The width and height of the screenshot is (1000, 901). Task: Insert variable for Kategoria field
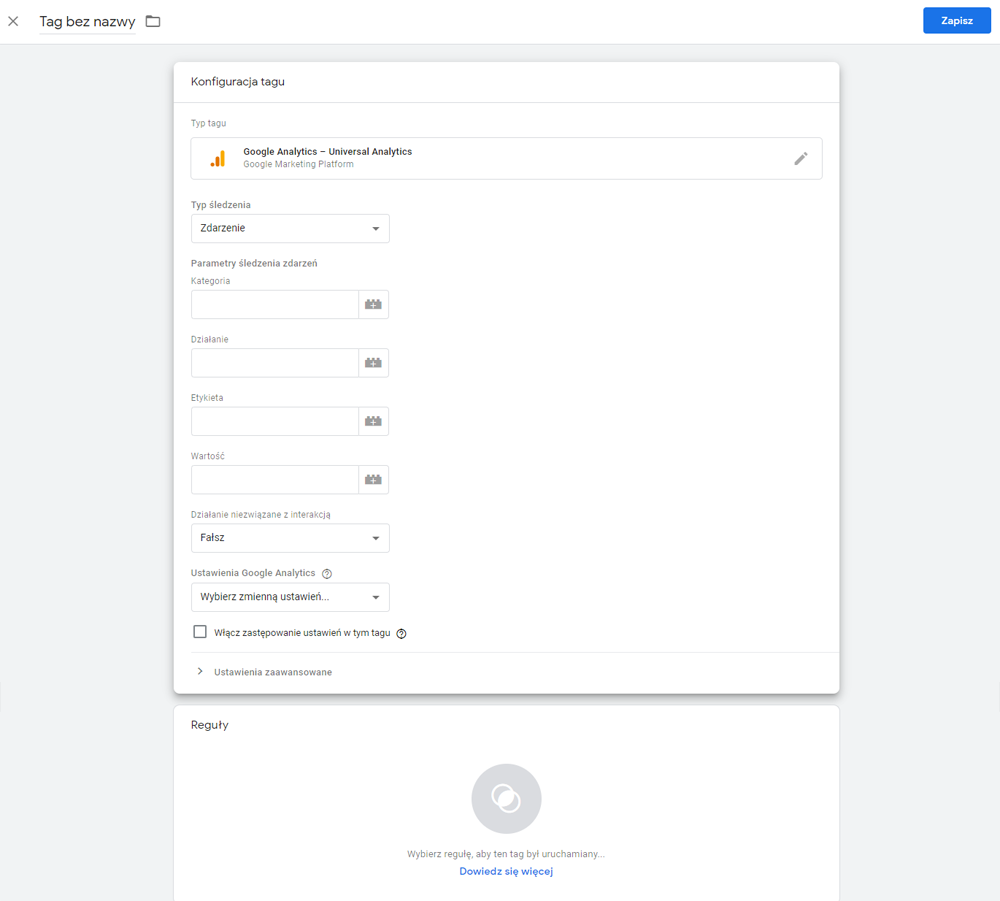click(373, 305)
